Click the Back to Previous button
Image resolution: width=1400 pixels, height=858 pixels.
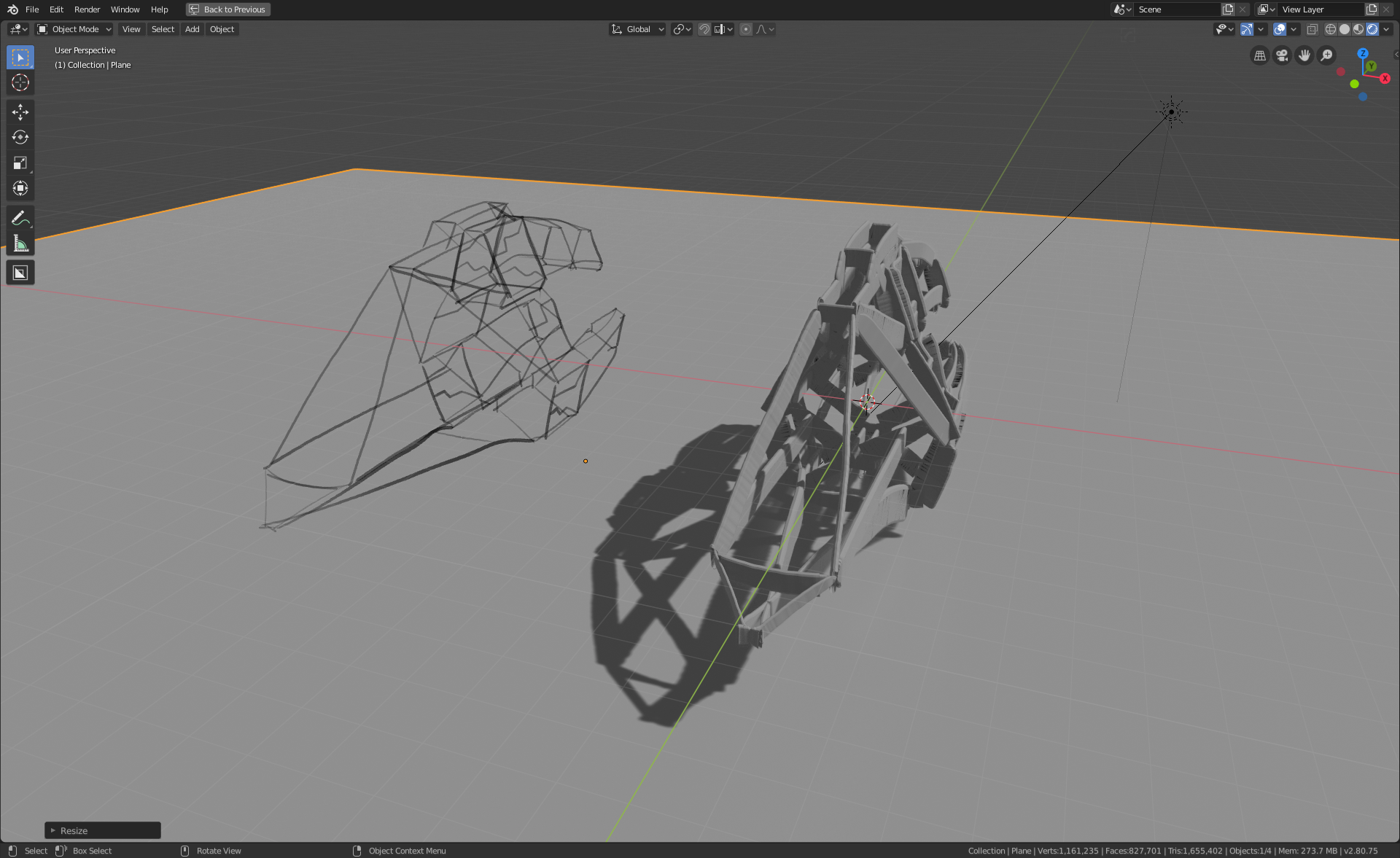[227, 9]
